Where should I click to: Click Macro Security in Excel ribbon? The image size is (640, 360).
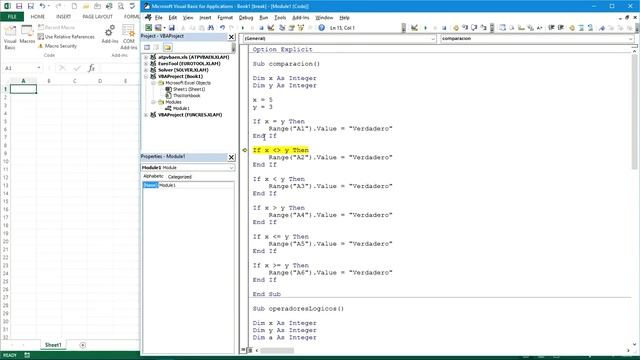[57, 46]
